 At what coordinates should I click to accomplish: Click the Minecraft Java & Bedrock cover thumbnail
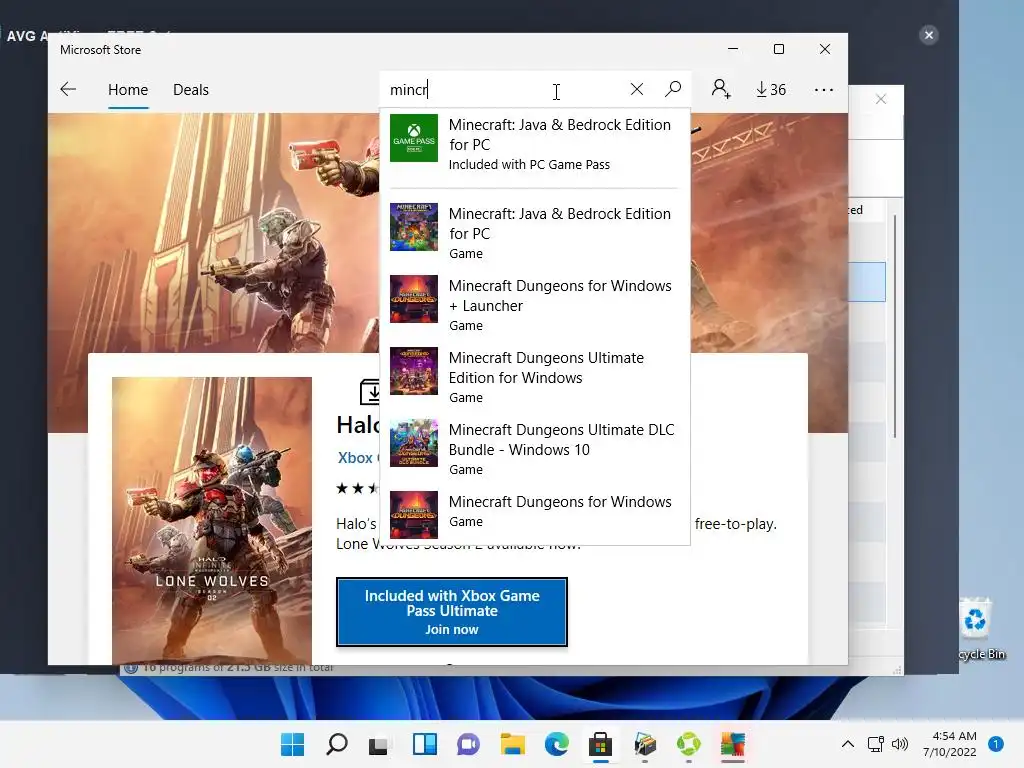[x=414, y=227]
